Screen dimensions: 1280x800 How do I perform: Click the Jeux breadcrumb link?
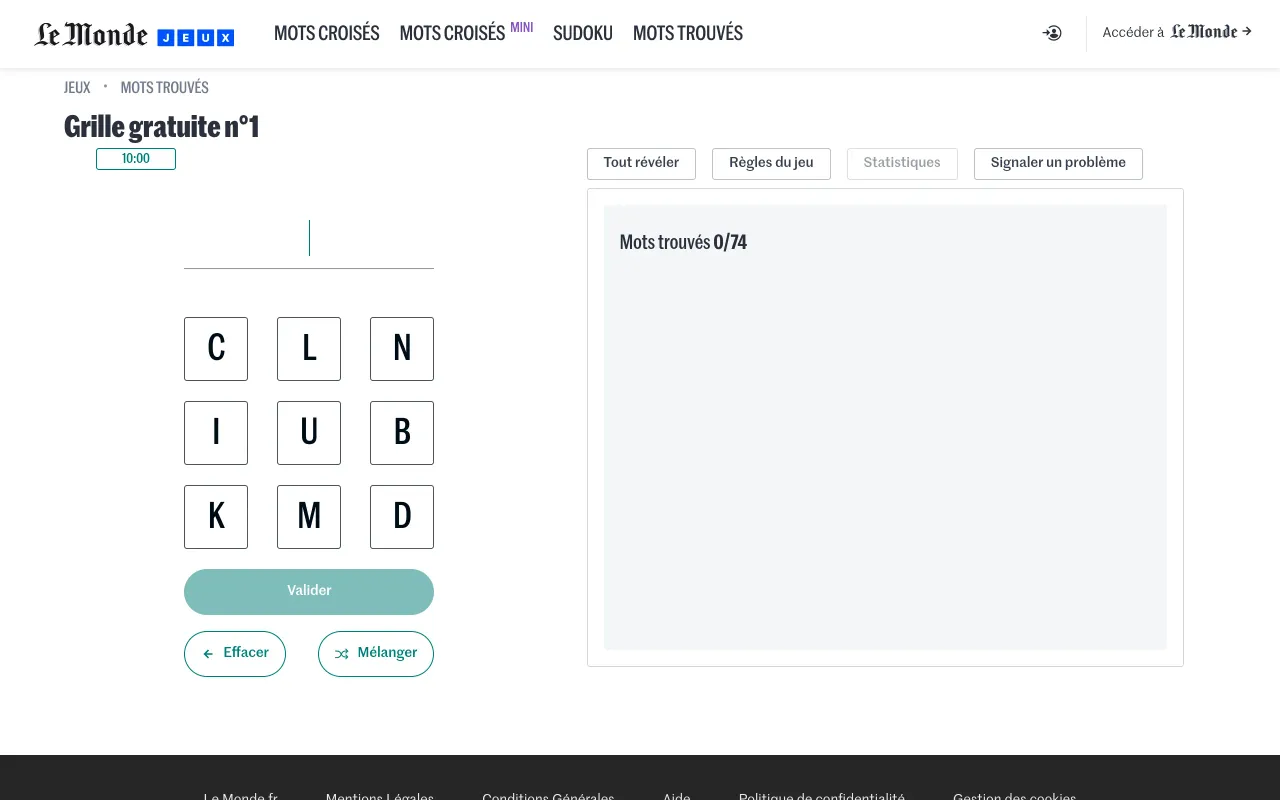(77, 88)
